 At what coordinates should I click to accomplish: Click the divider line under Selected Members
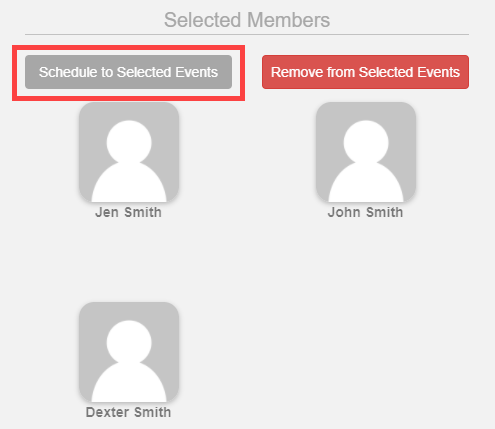pyautogui.click(x=247, y=34)
